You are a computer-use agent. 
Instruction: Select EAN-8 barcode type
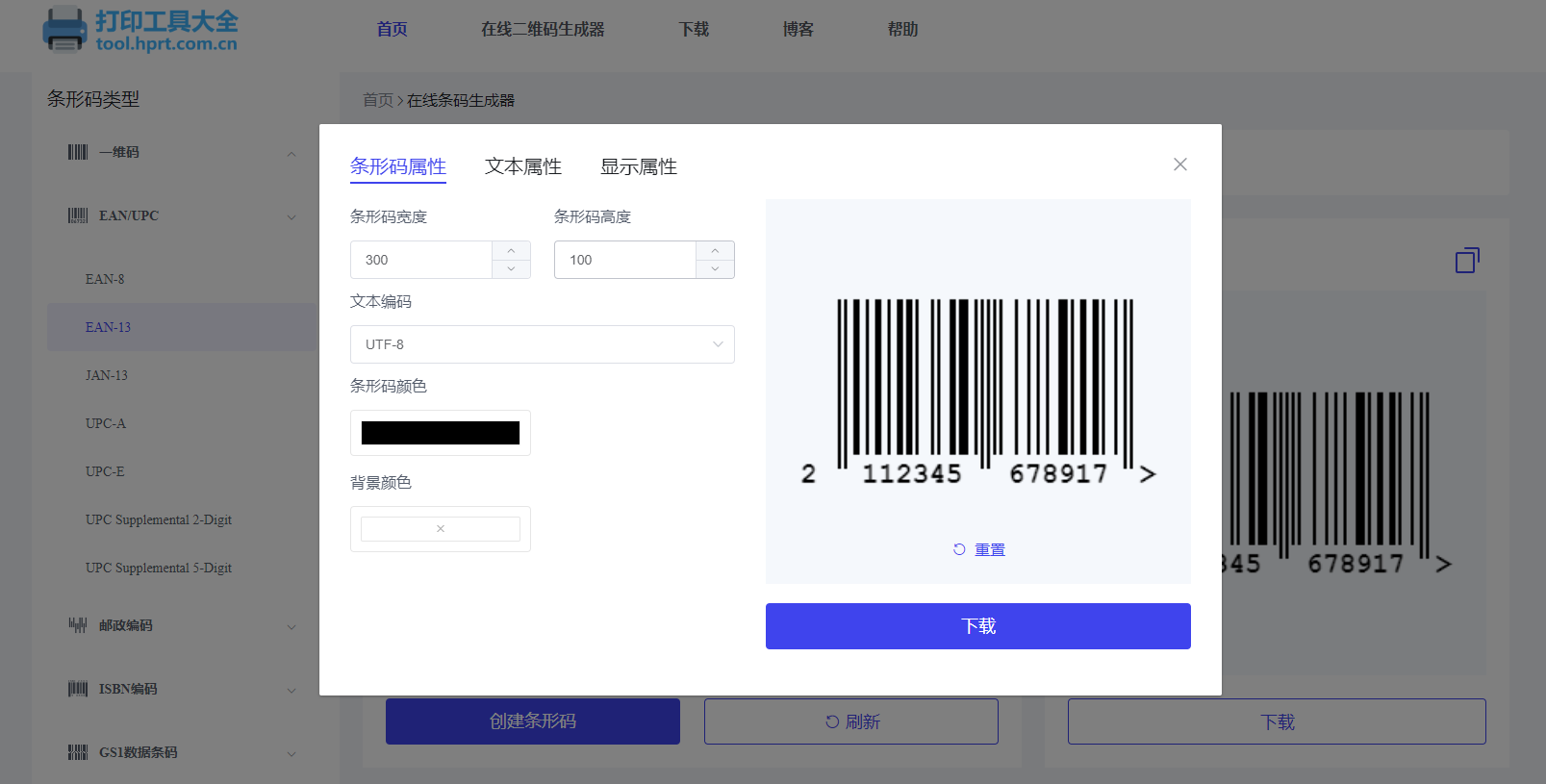[105, 279]
